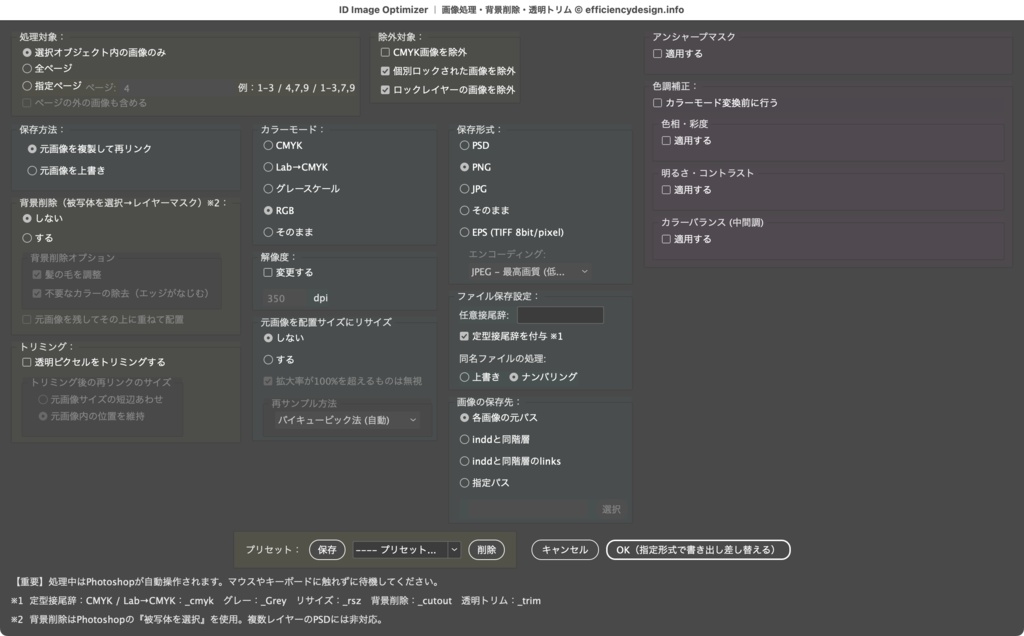Check 解像度 変更する checkbox
This screenshot has width=1024, height=636.
click(x=288, y=272)
